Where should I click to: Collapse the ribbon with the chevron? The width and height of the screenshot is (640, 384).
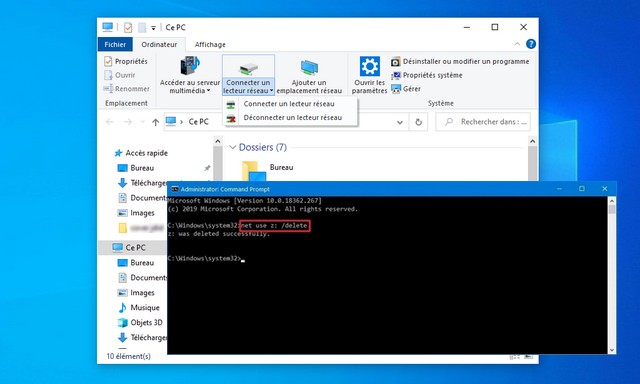pyautogui.click(x=517, y=44)
